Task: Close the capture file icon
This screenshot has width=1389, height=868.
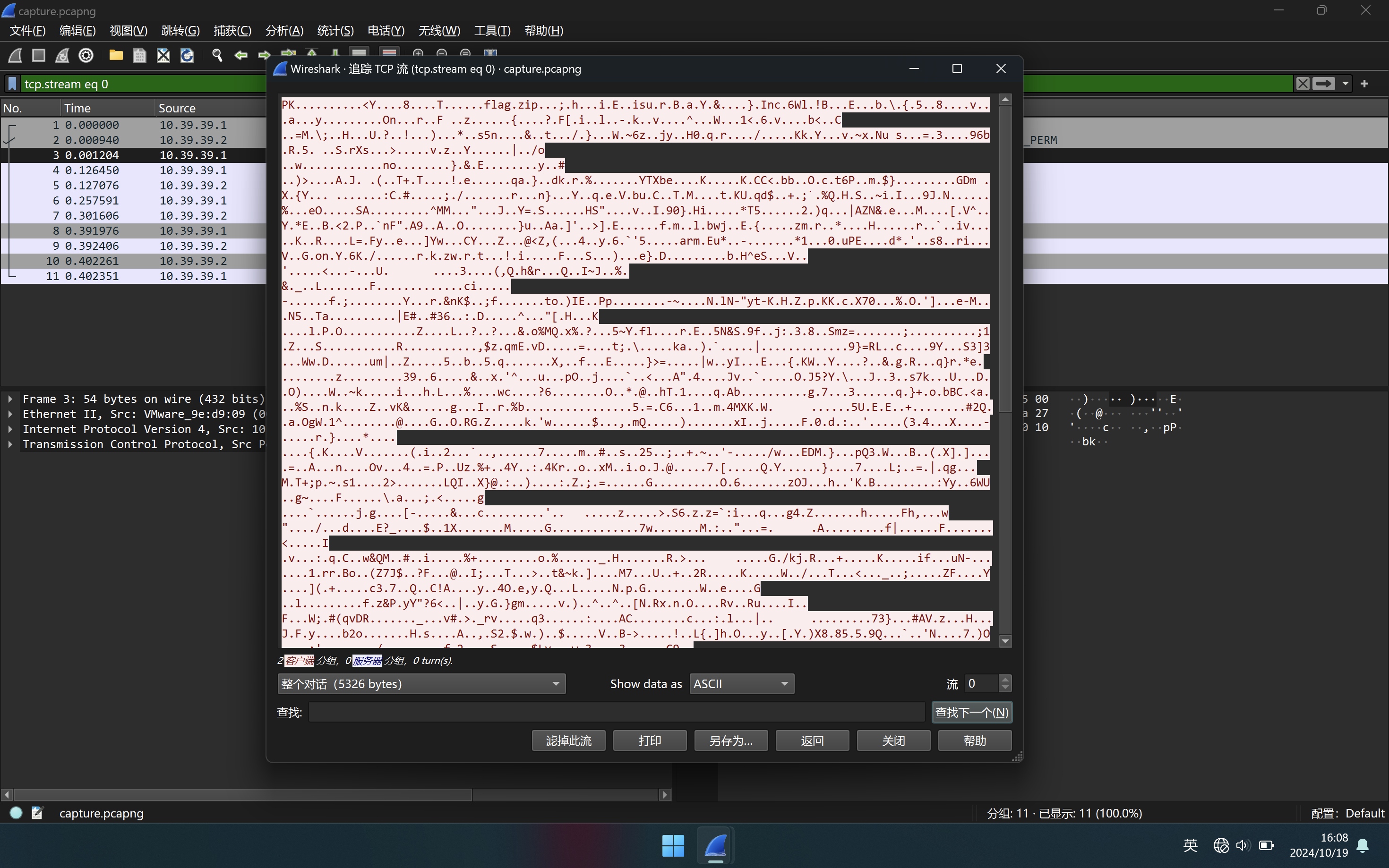Action: click(163, 55)
